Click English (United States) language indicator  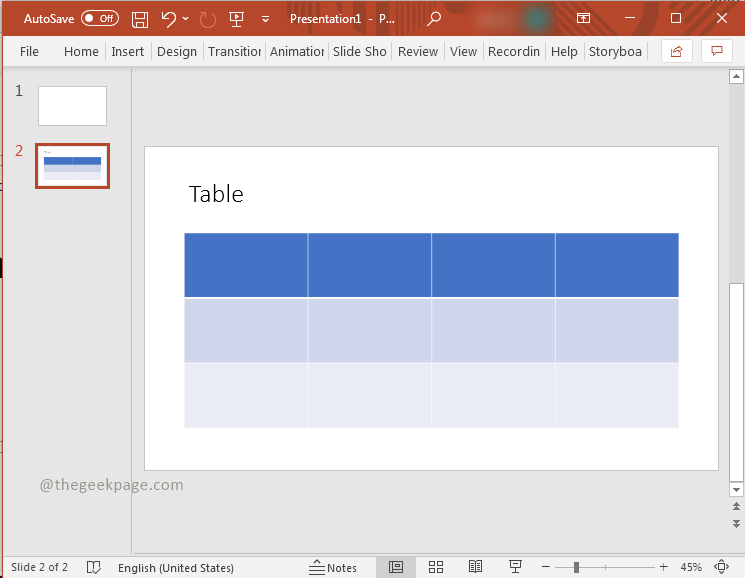176,568
